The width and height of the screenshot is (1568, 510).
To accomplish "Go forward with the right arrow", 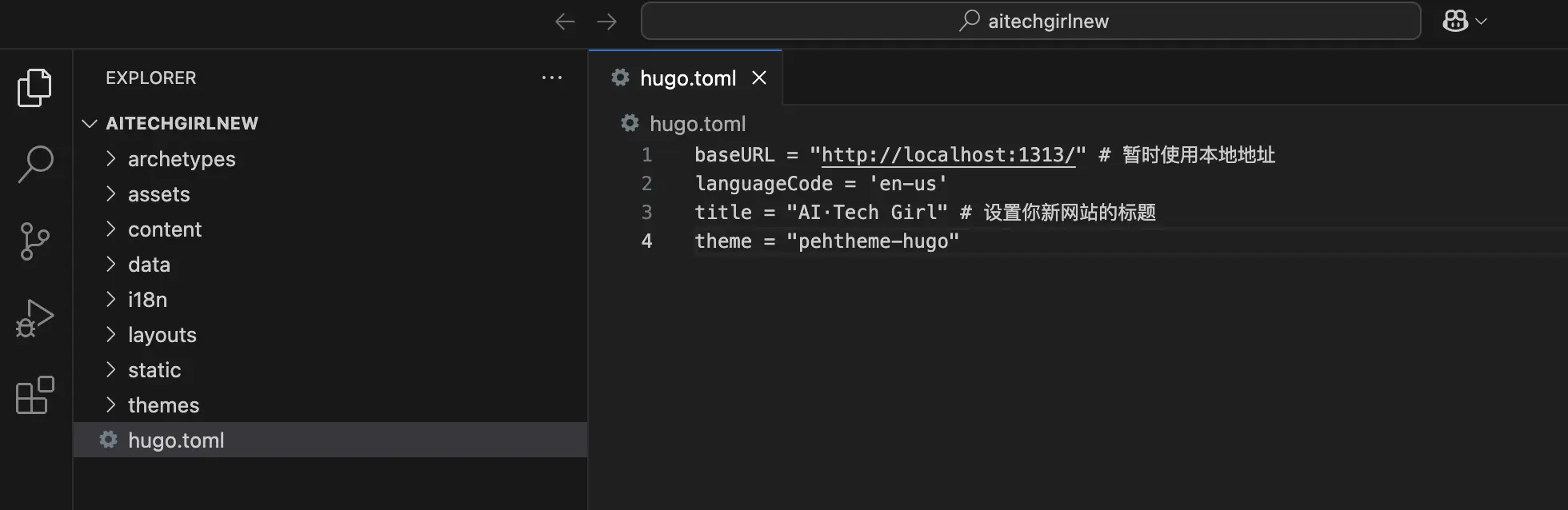I will point(607,22).
